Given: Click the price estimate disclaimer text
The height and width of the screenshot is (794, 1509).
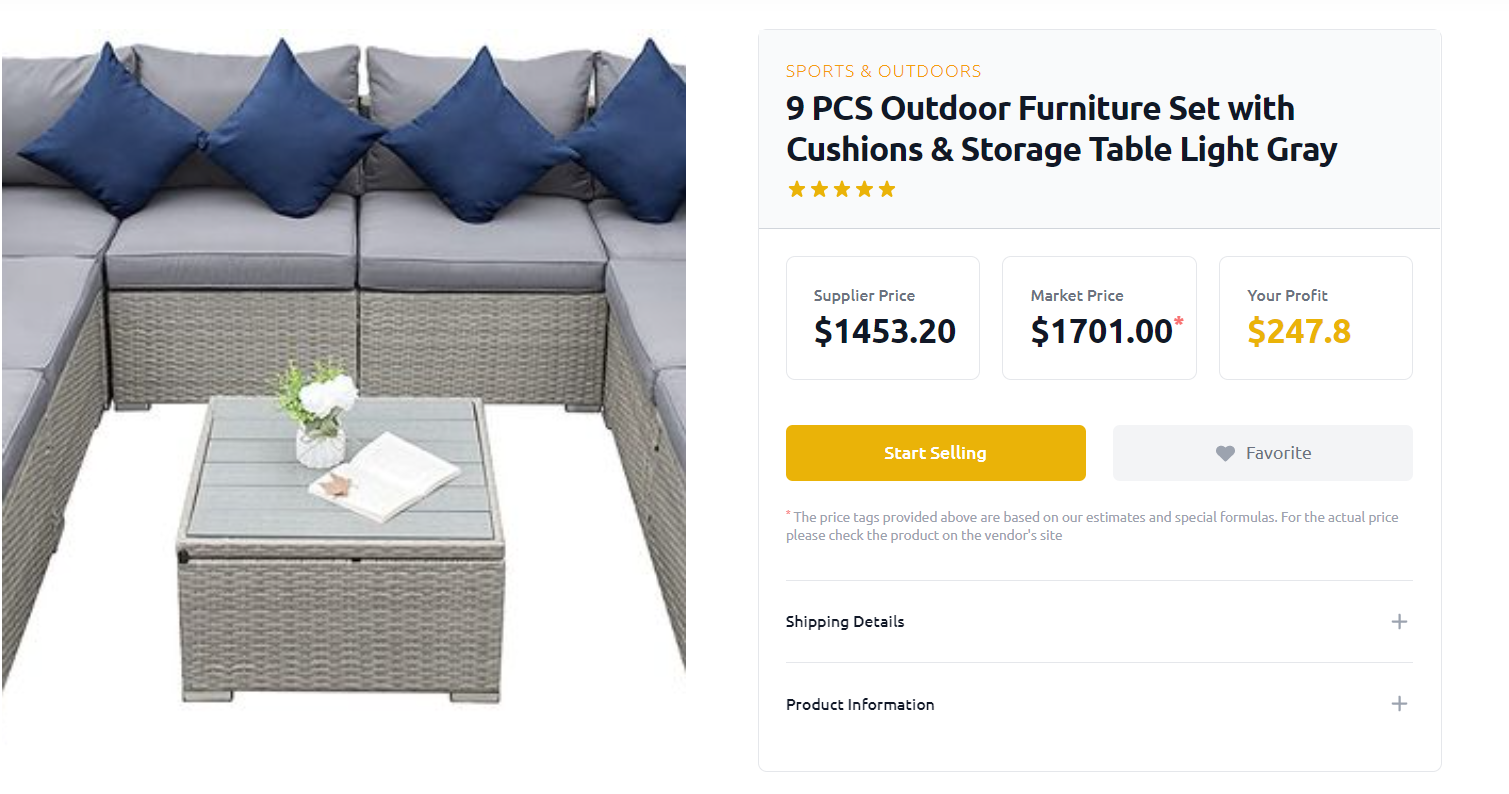Looking at the screenshot, I should pos(1092,526).
